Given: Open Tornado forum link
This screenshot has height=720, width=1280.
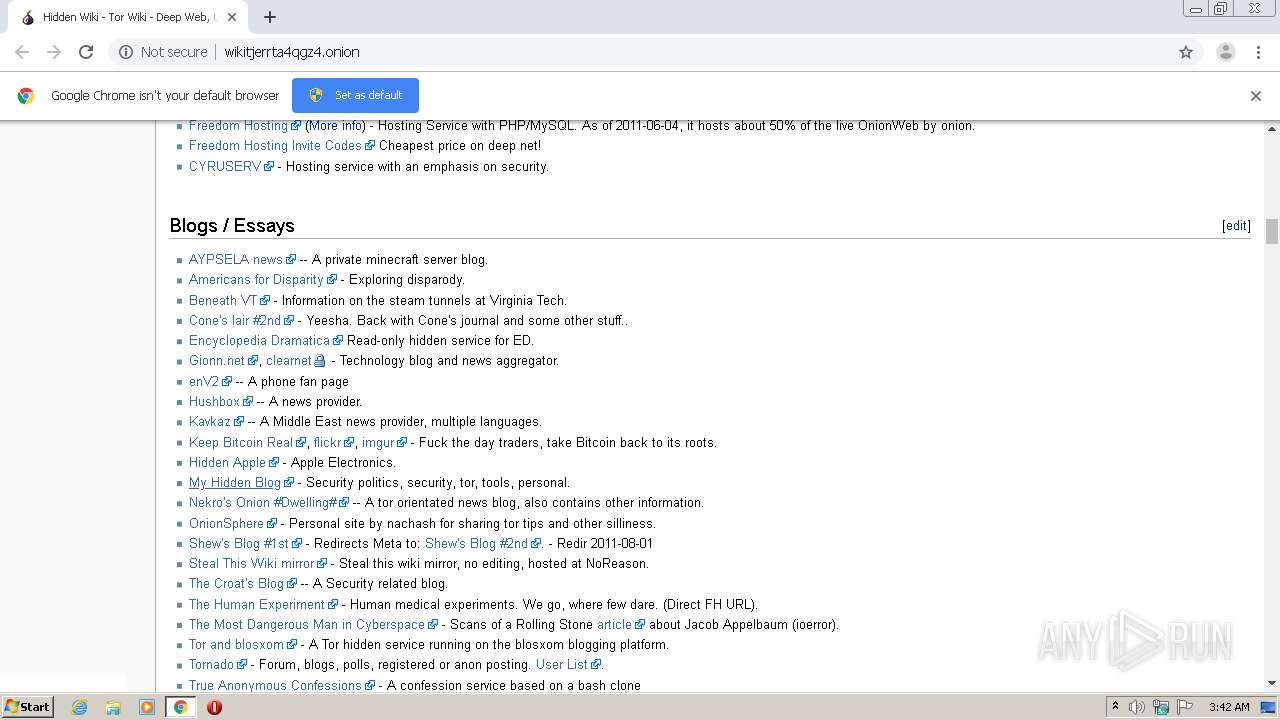Looking at the screenshot, I should coord(212,665).
